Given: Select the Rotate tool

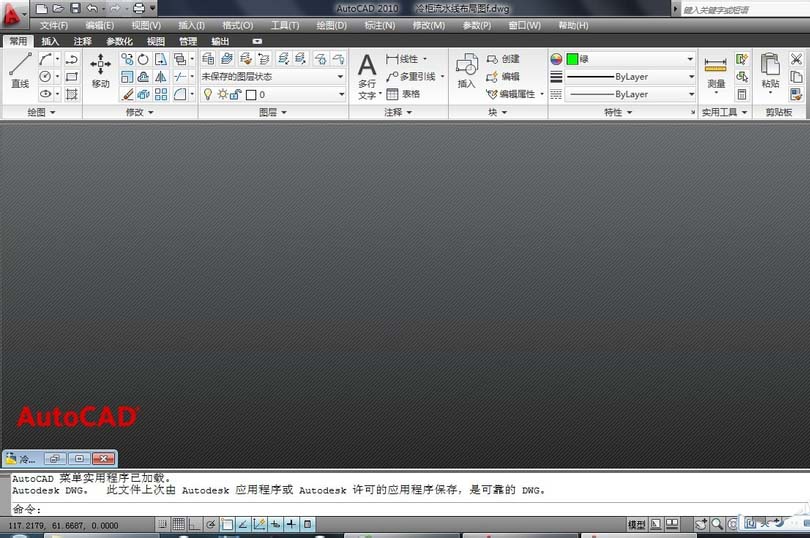Looking at the screenshot, I should [144, 59].
